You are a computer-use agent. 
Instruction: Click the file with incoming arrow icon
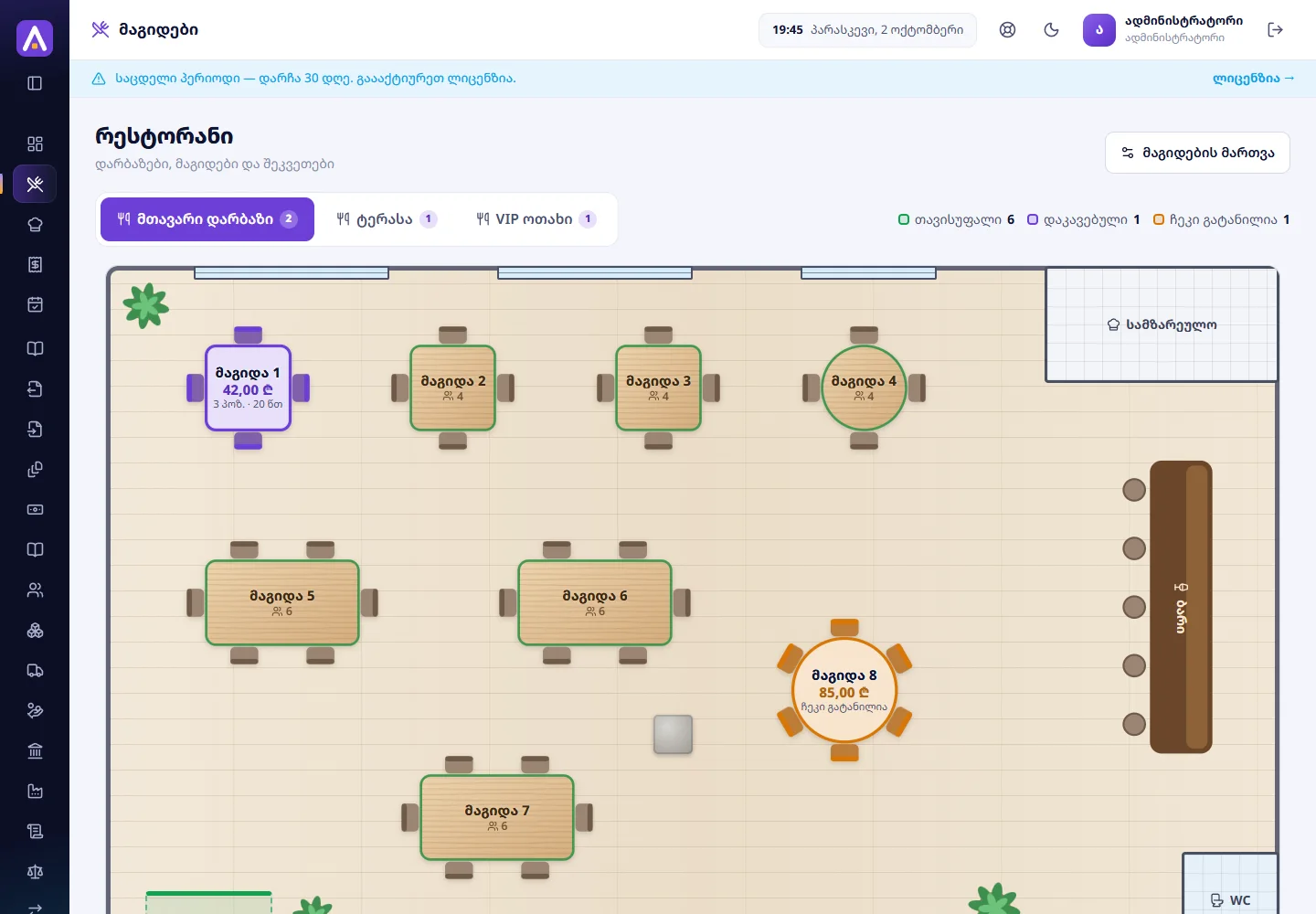[x=35, y=429]
